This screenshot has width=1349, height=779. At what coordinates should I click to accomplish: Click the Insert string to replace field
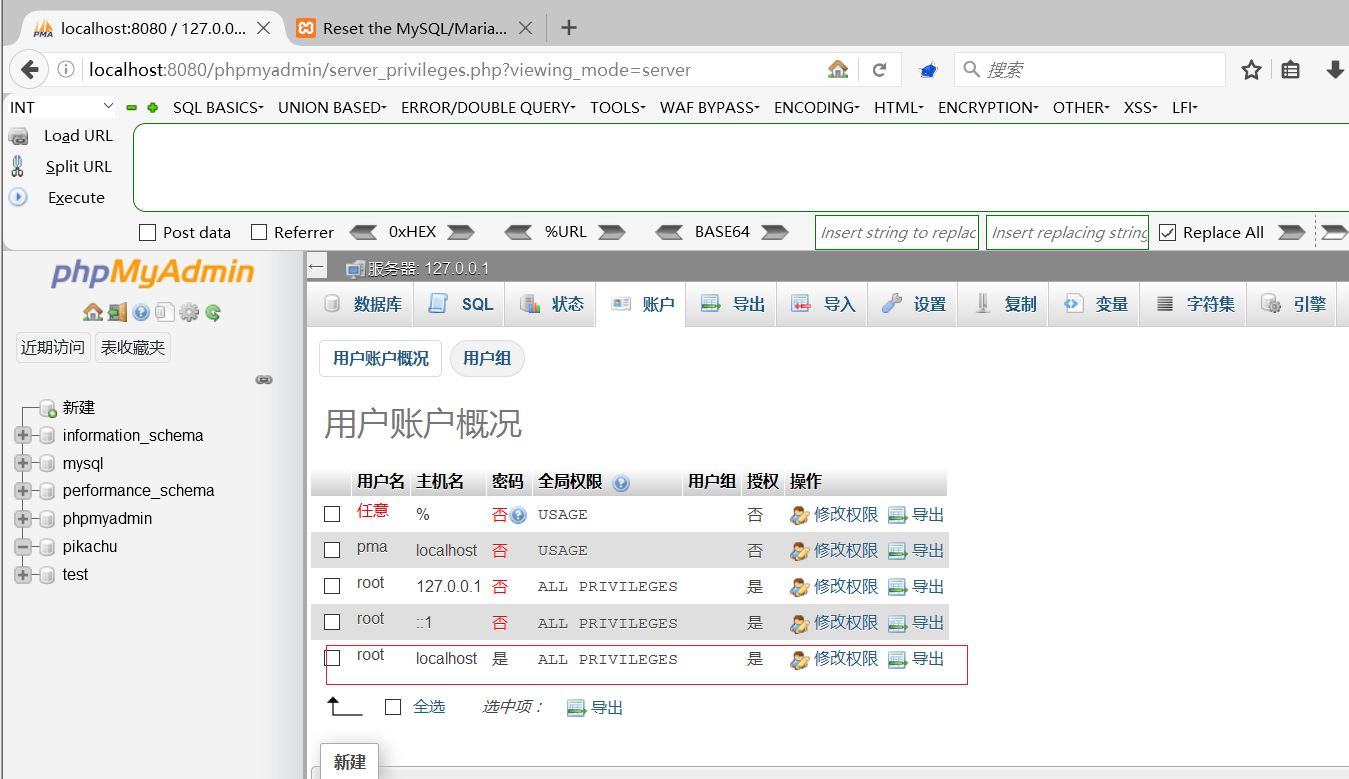tap(897, 232)
